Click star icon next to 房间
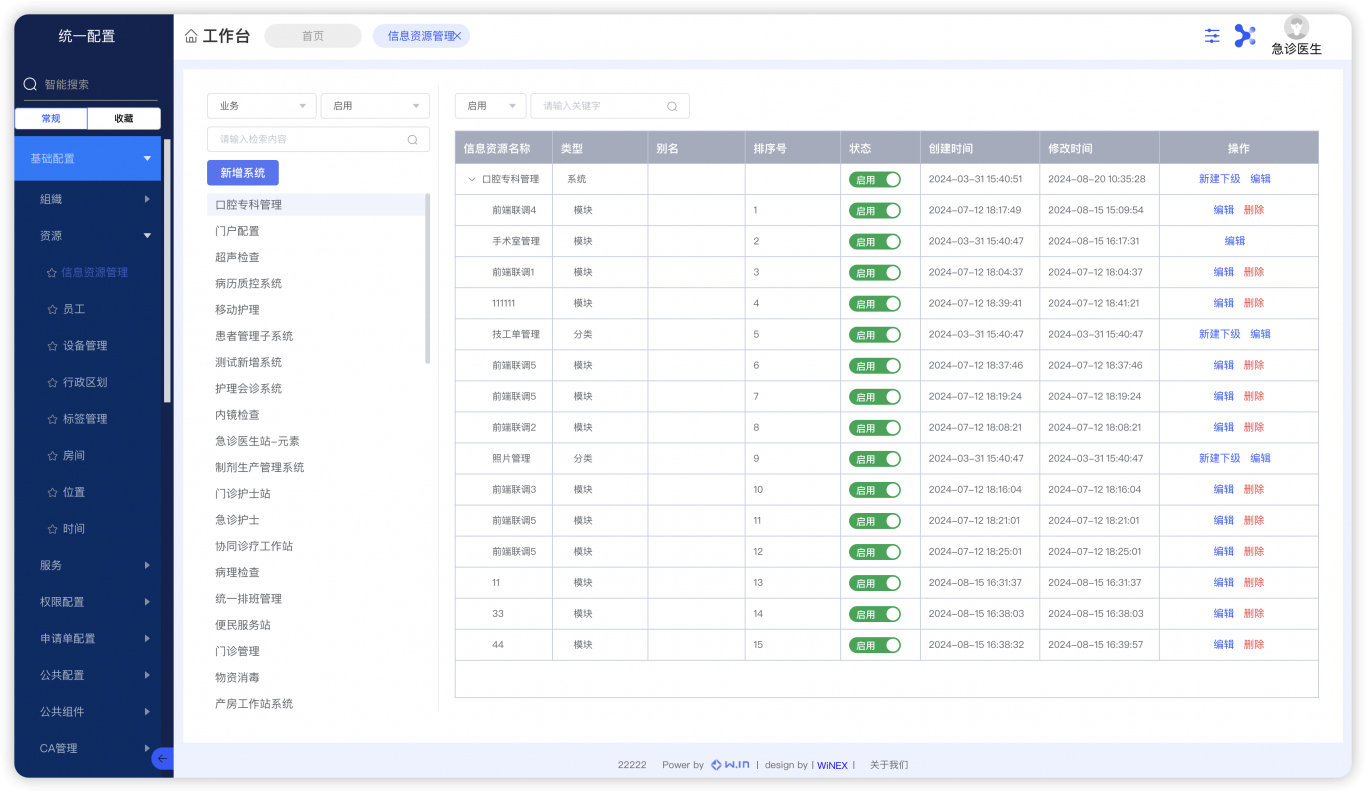Screen dimensions: 1366x792 54,455
